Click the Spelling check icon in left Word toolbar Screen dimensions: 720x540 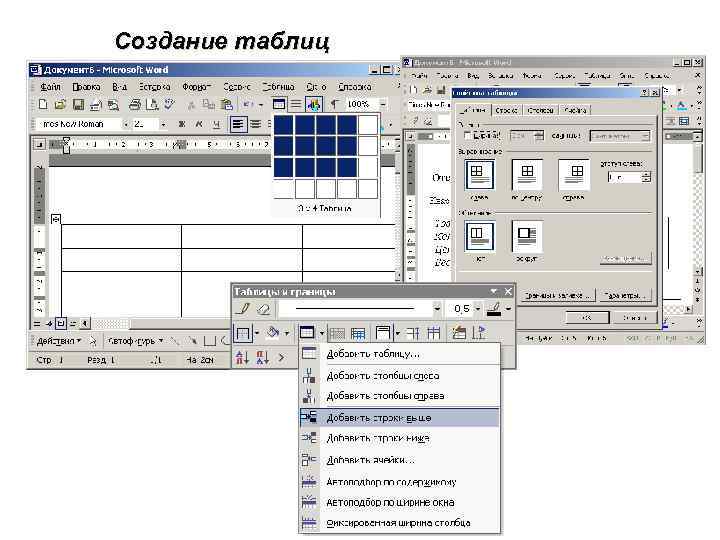(x=169, y=105)
